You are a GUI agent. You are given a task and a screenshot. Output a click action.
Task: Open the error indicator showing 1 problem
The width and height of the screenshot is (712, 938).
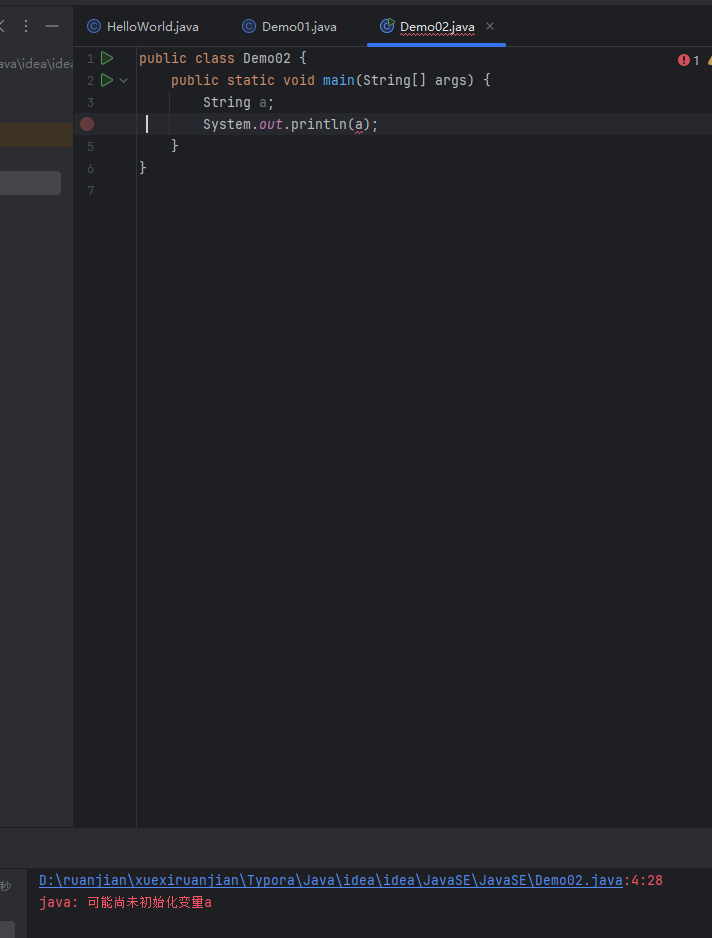click(x=689, y=60)
